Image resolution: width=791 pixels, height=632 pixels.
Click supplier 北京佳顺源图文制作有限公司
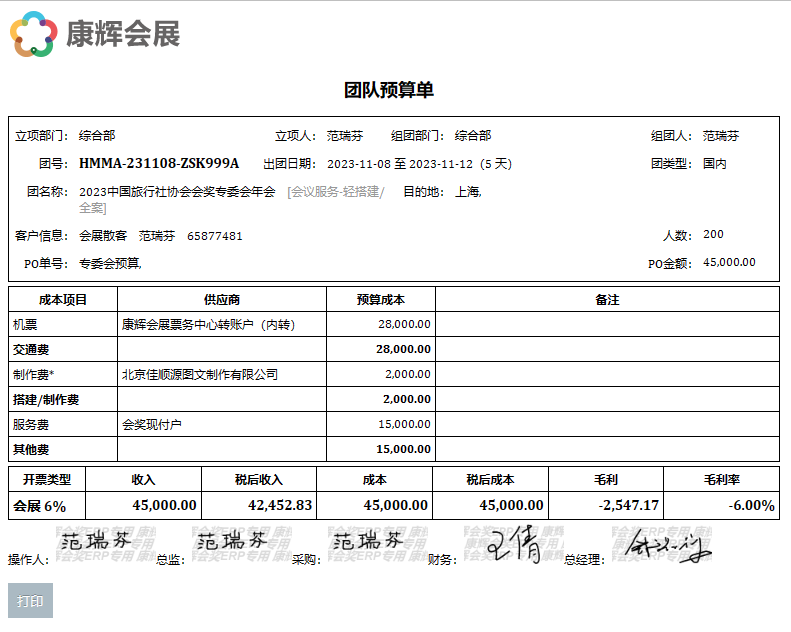coord(199,374)
